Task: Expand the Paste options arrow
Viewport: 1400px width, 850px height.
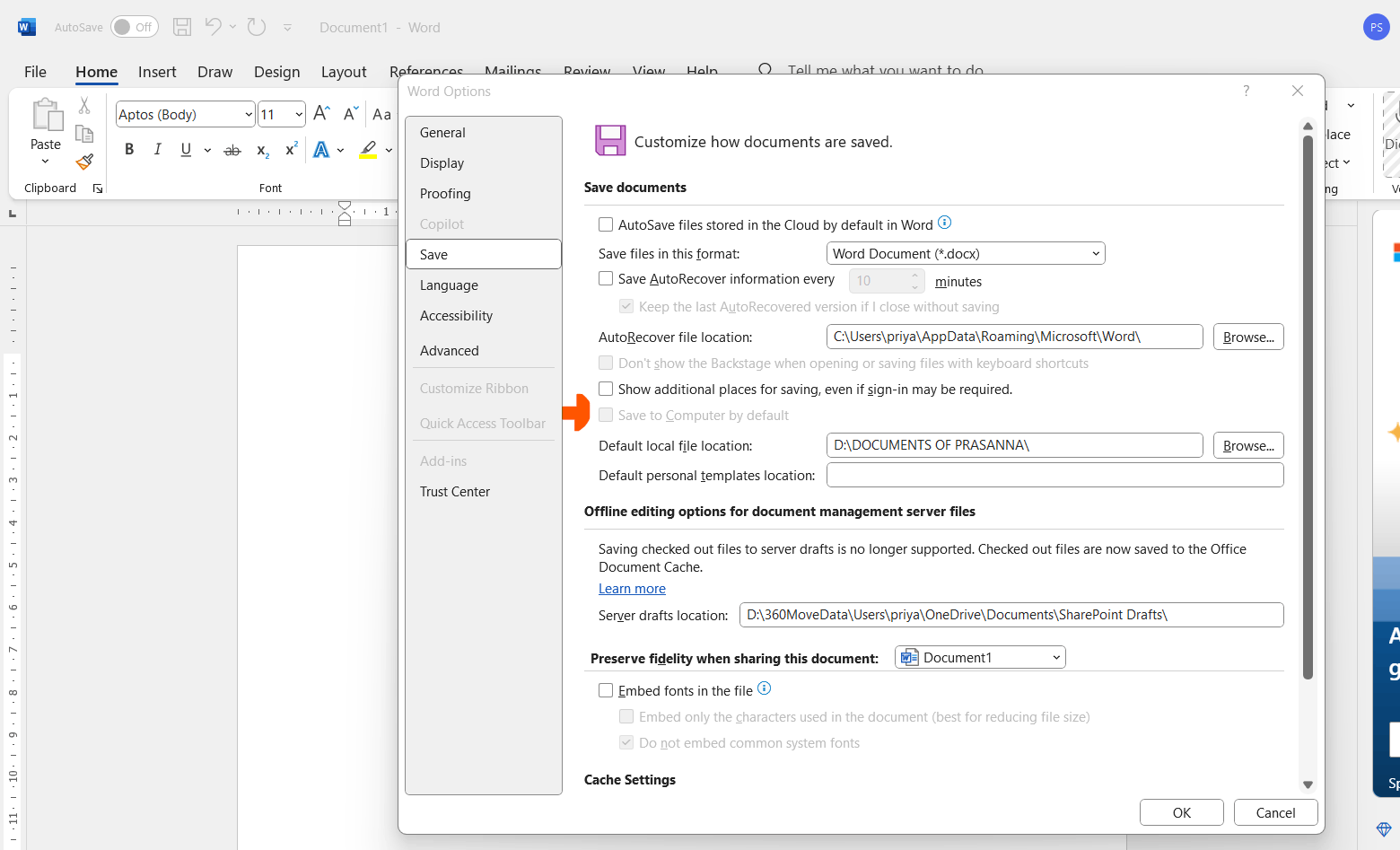Action: tap(45, 162)
